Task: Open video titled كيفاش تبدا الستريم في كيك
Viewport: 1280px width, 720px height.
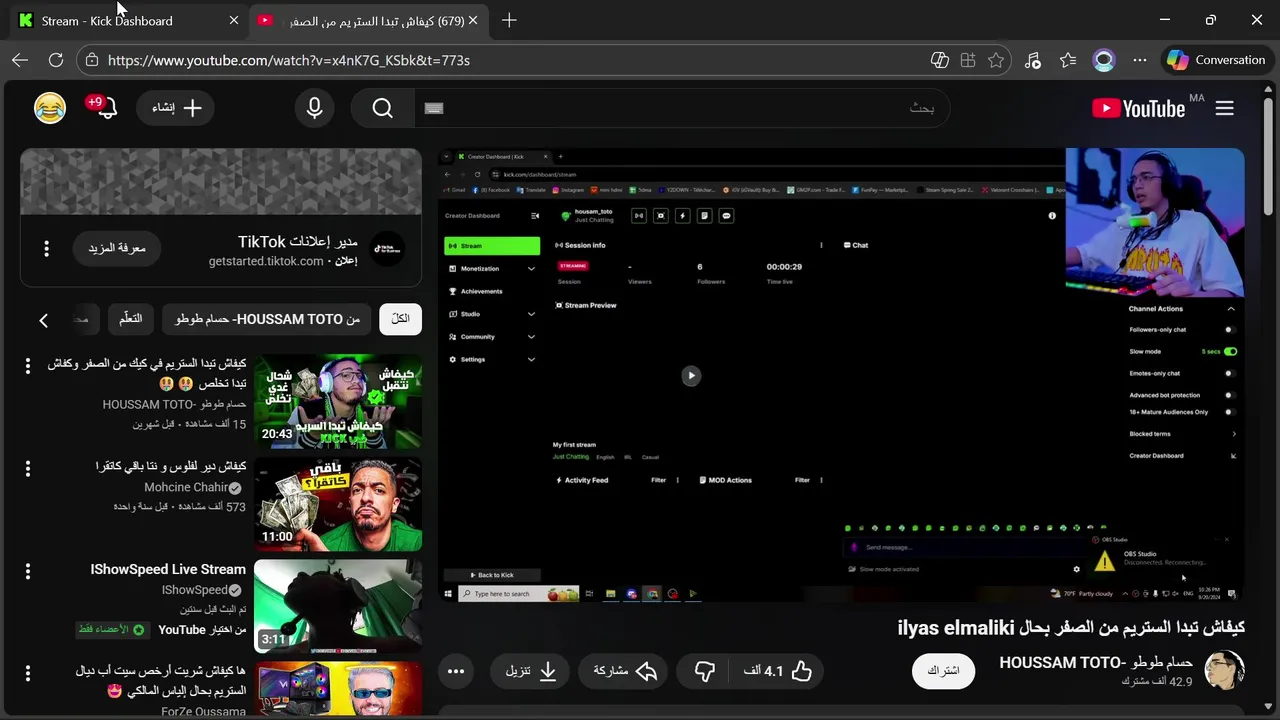Action: pyautogui.click(x=147, y=373)
